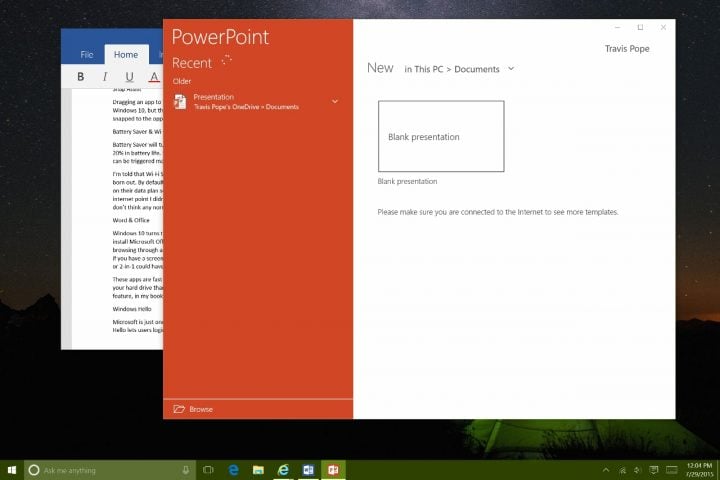Click the Presentation file name text
The width and height of the screenshot is (720, 480).
click(214, 97)
